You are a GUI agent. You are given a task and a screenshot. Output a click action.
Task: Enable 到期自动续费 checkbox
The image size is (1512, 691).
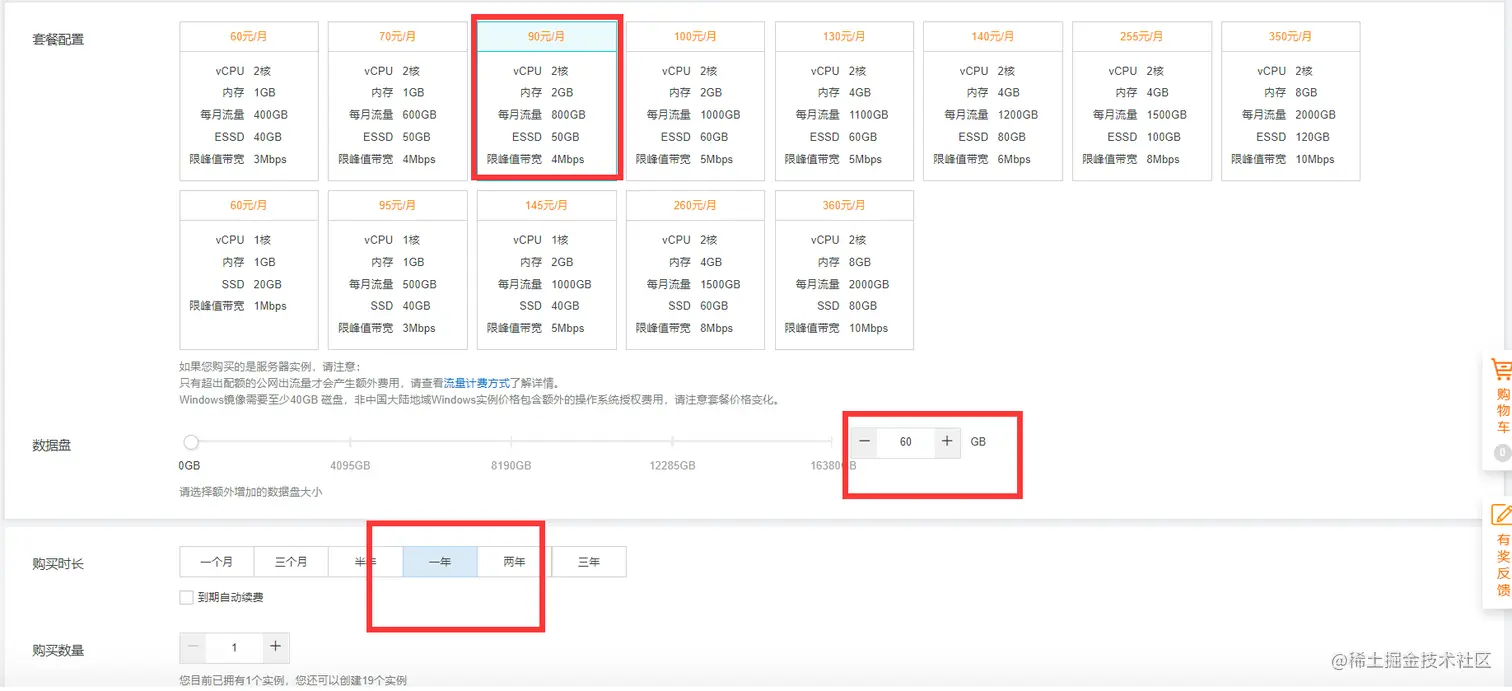(186, 597)
